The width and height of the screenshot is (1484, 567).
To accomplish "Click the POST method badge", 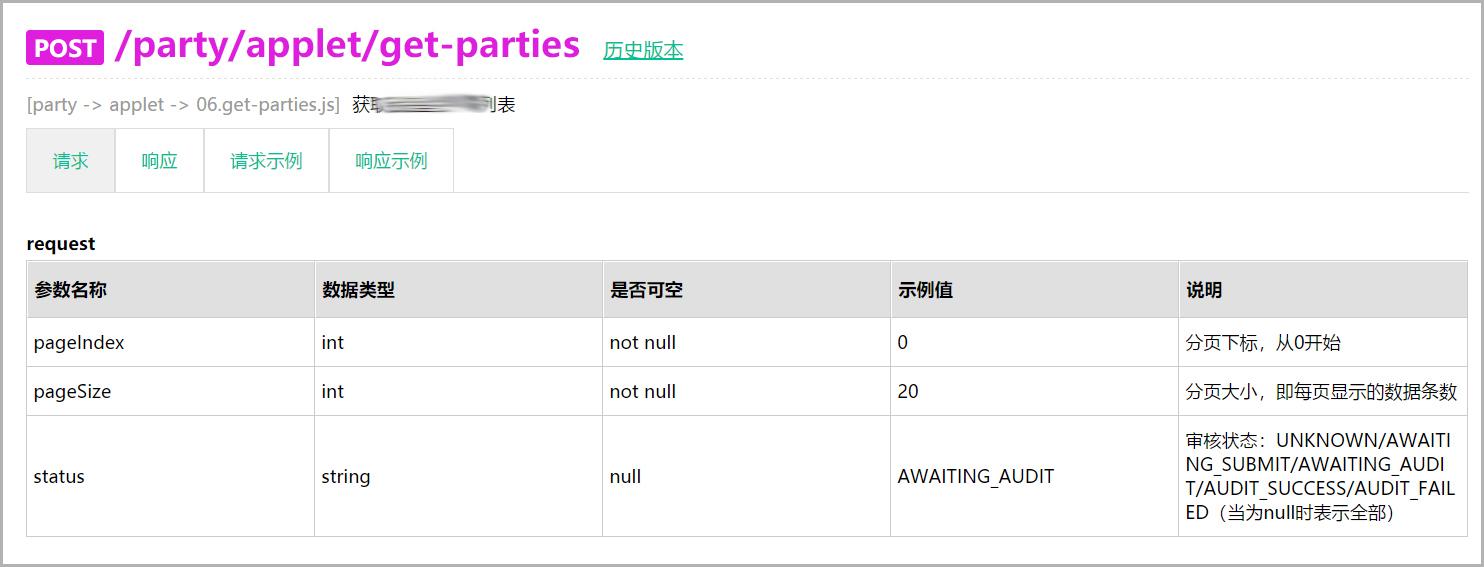I will pyautogui.click(x=65, y=47).
